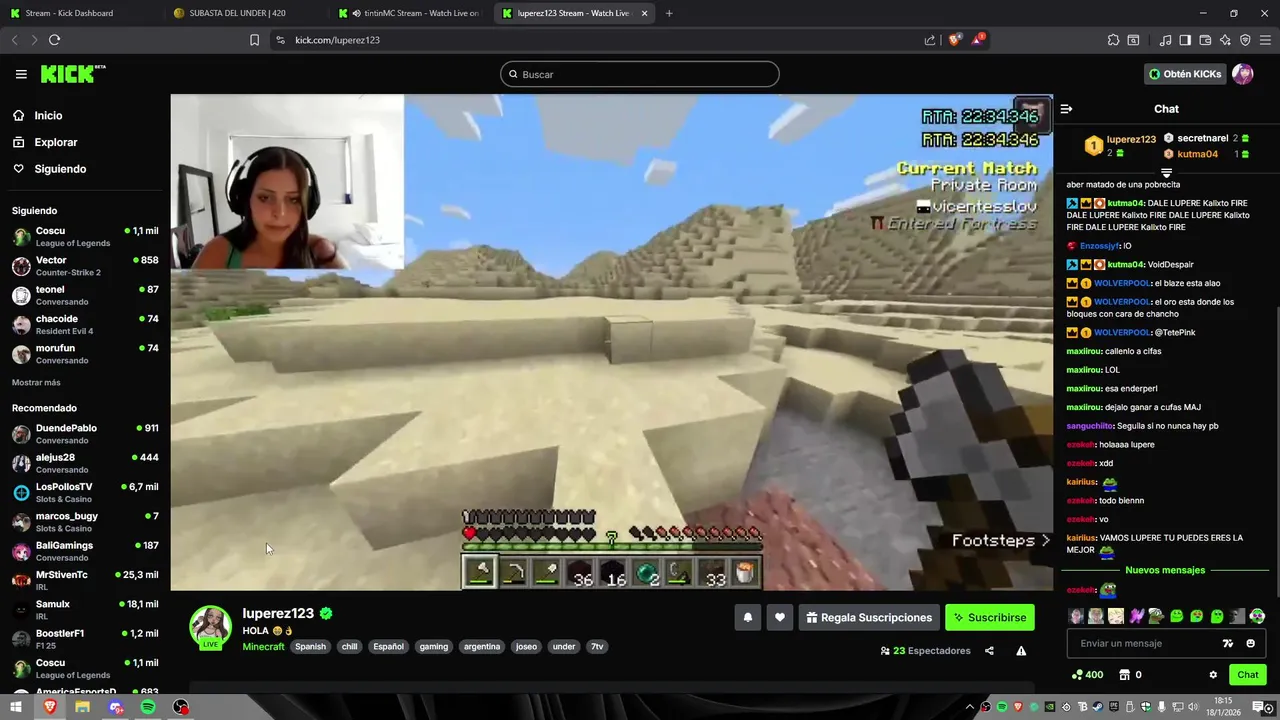Expand the Mostrar más followed channels
1280x720 pixels.
pos(36,383)
